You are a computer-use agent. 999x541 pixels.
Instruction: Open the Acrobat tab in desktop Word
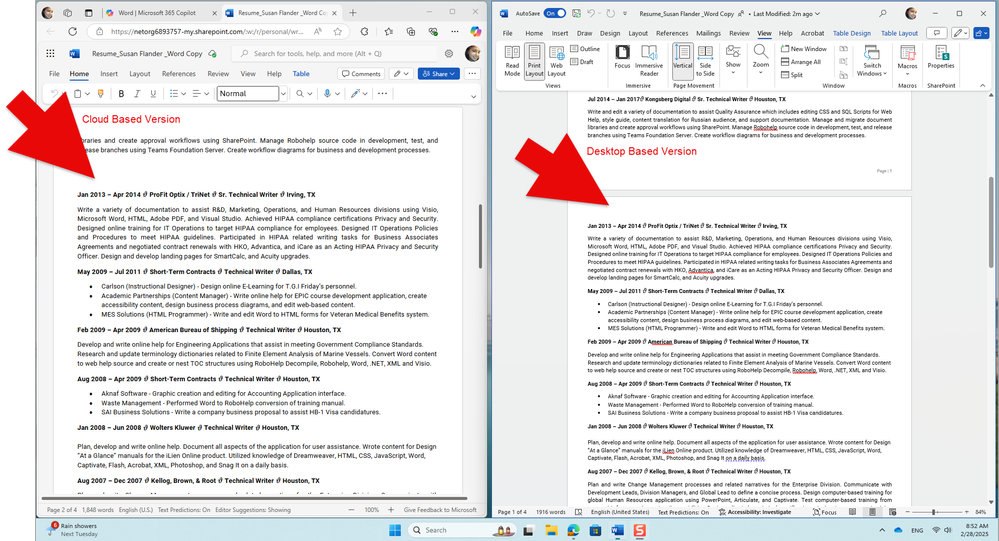click(x=812, y=33)
